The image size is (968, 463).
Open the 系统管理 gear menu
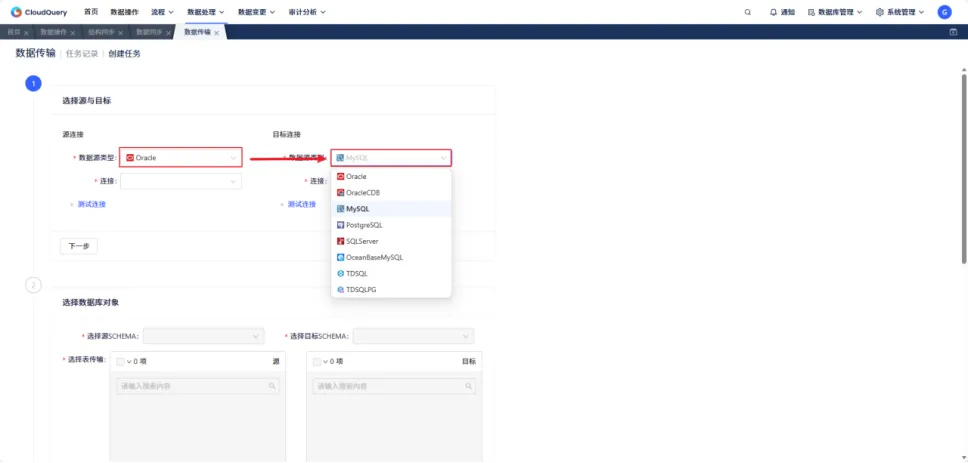(x=899, y=12)
